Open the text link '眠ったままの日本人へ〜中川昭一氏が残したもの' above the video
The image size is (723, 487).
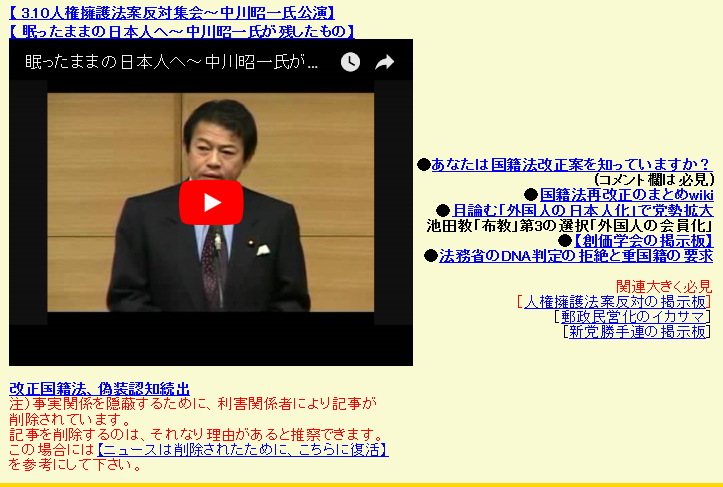point(182,31)
